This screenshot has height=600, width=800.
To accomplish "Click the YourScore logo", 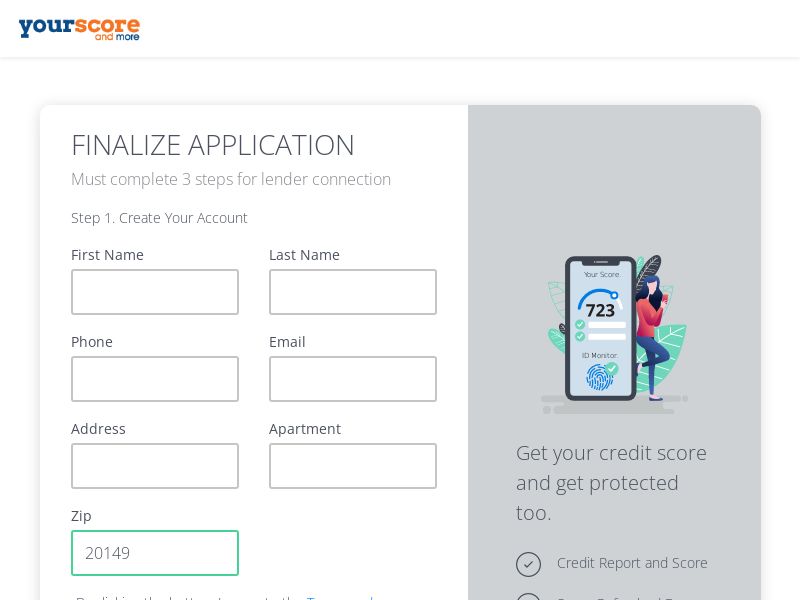I will 80,28.
